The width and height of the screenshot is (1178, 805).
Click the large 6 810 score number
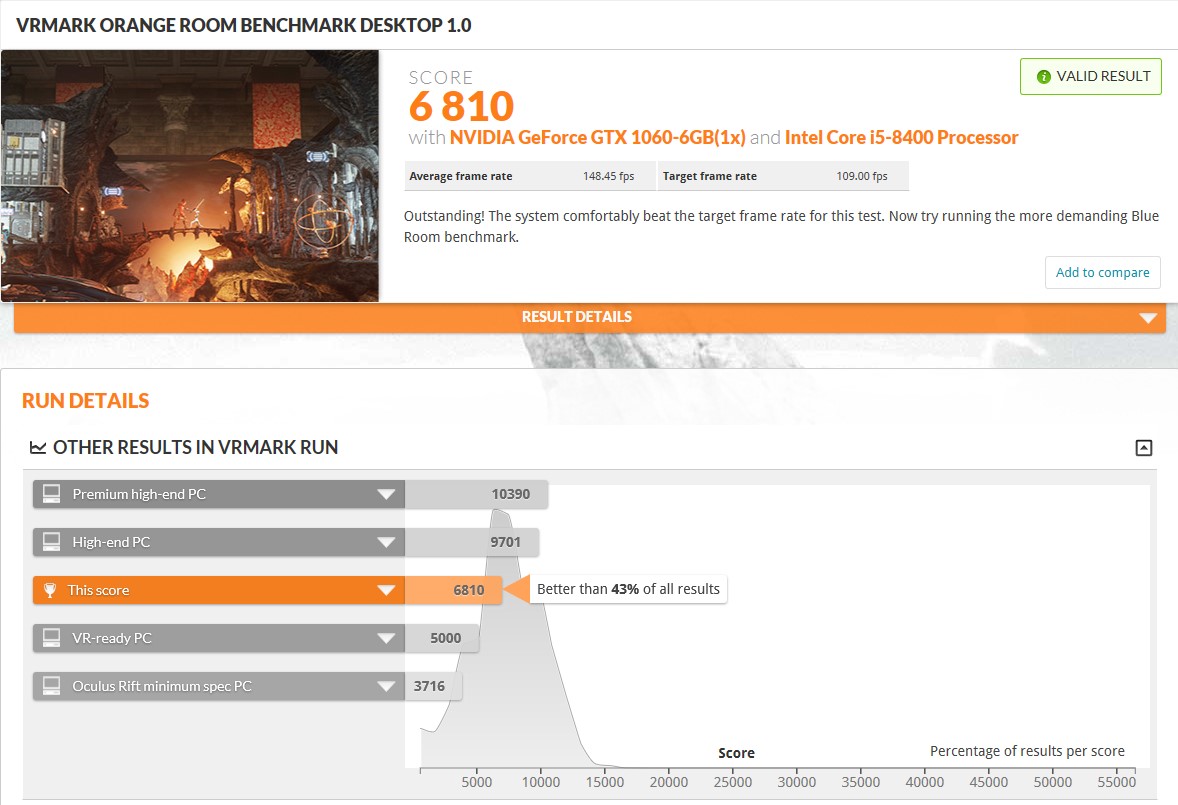pos(461,106)
